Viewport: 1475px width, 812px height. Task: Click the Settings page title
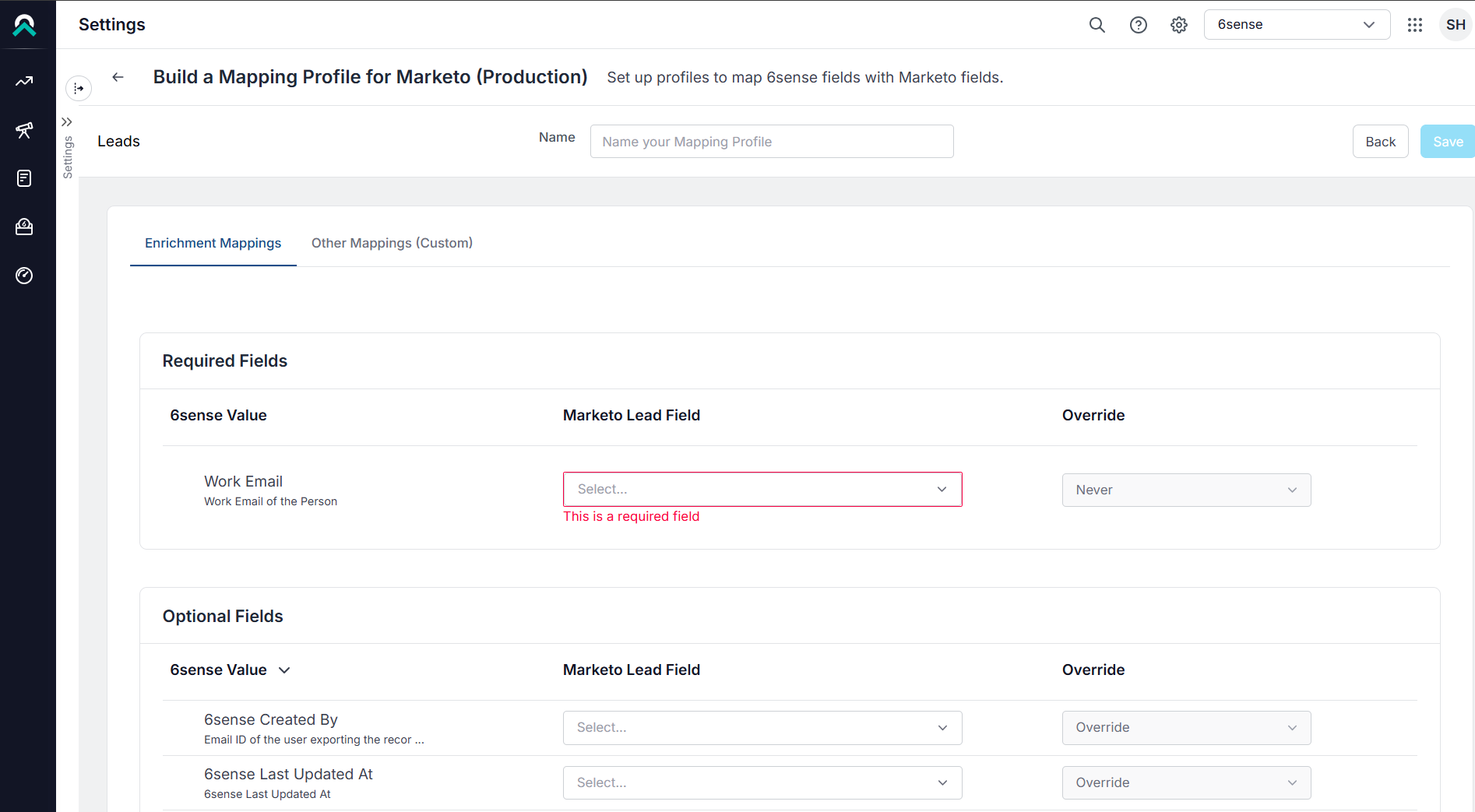click(111, 25)
